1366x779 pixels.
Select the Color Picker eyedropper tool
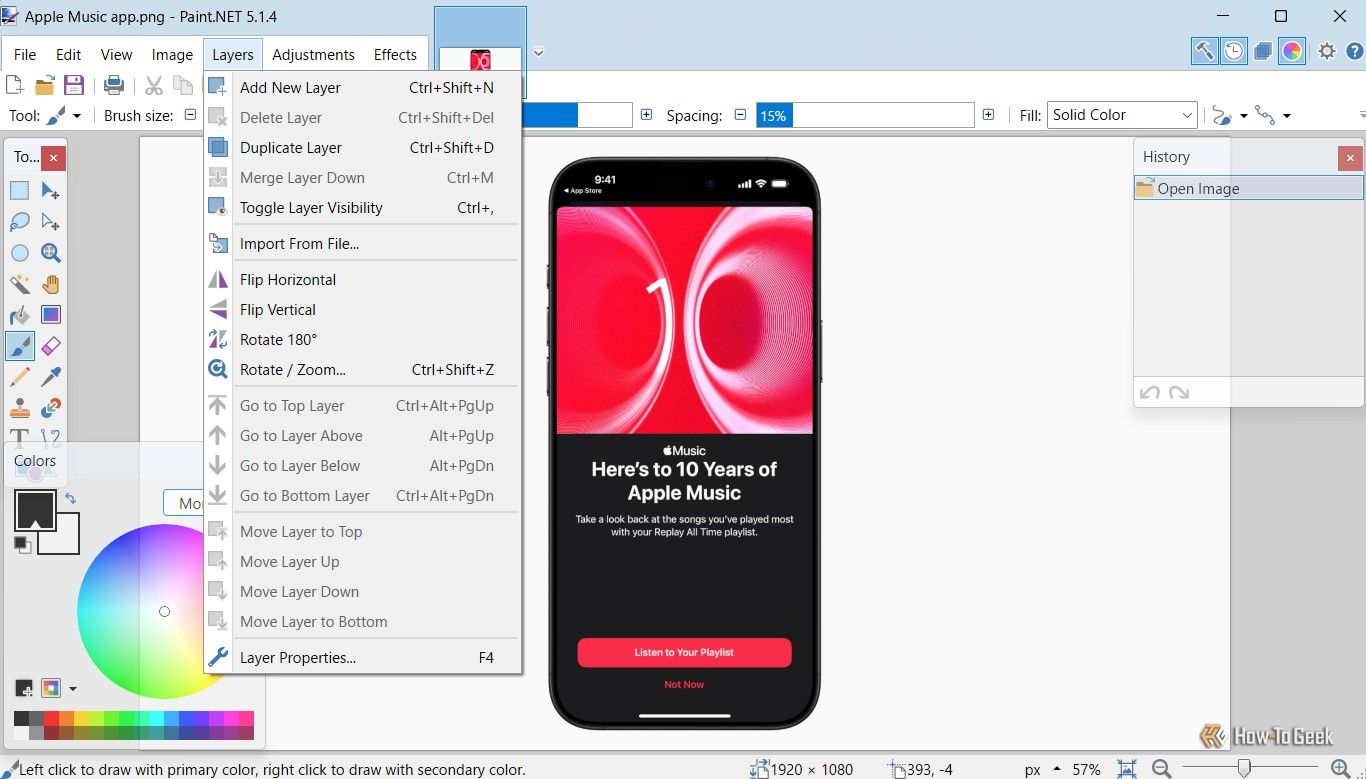51,377
